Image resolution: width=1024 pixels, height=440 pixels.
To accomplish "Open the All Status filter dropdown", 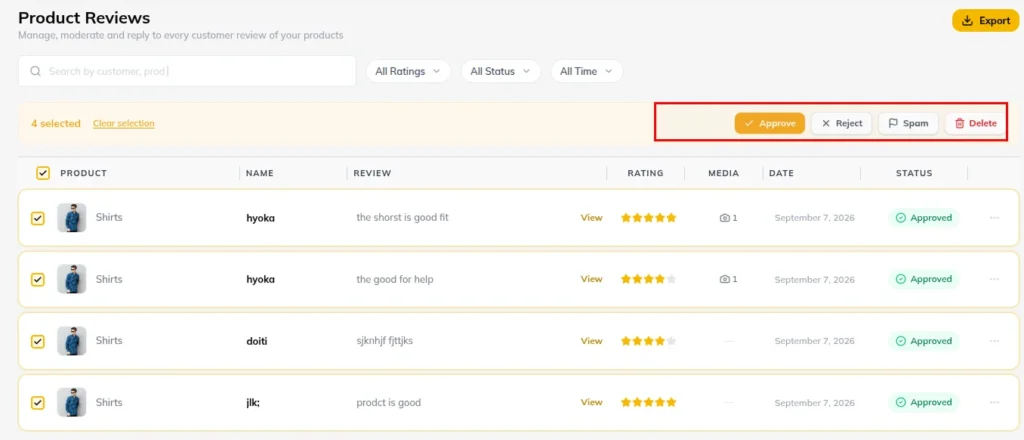I will coord(500,71).
